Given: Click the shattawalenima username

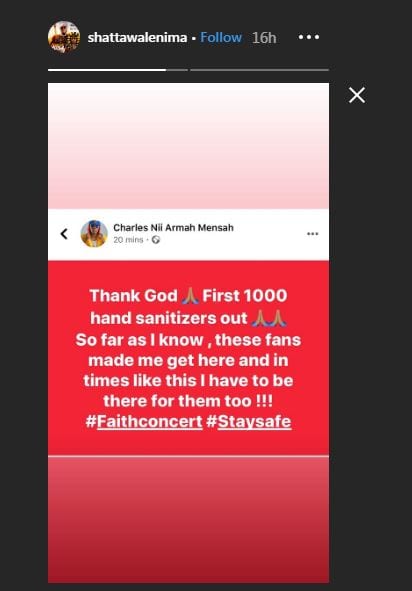Looking at the screenshot, I should (137, 37).
